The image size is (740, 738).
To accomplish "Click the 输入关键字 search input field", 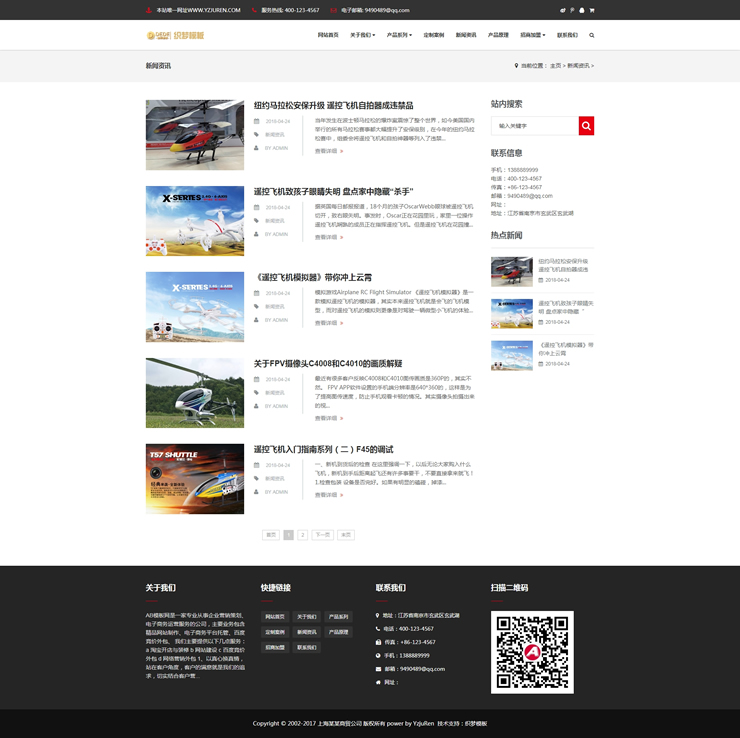I will pos(534,126).
